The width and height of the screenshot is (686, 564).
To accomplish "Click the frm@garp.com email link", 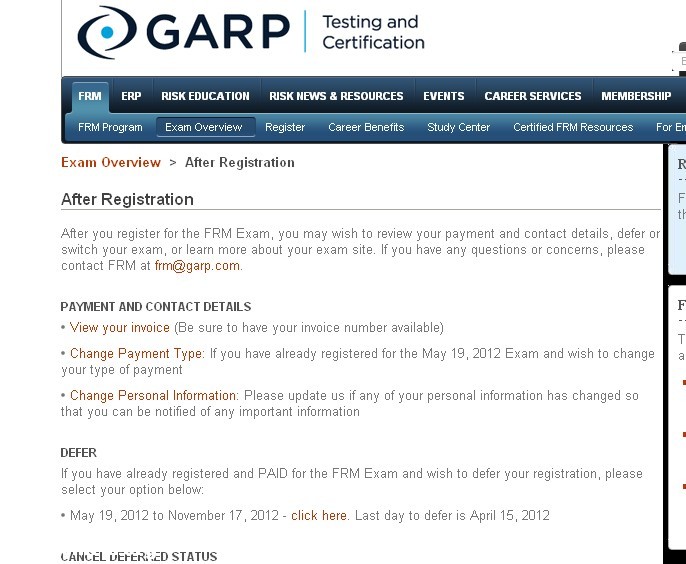I will (x=197, y=266).
